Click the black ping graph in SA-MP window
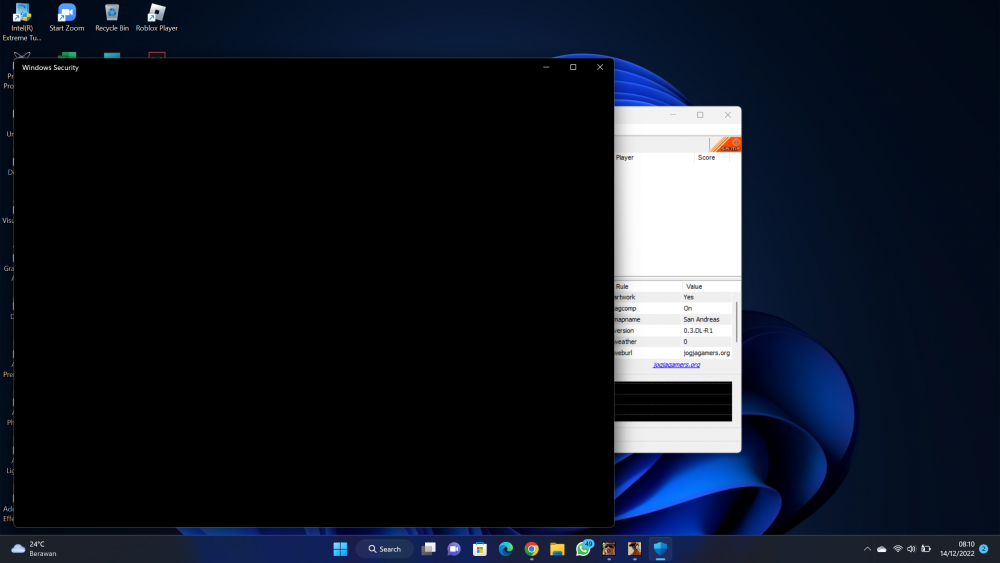This screenshot has width=1000, height=563. 673,401
